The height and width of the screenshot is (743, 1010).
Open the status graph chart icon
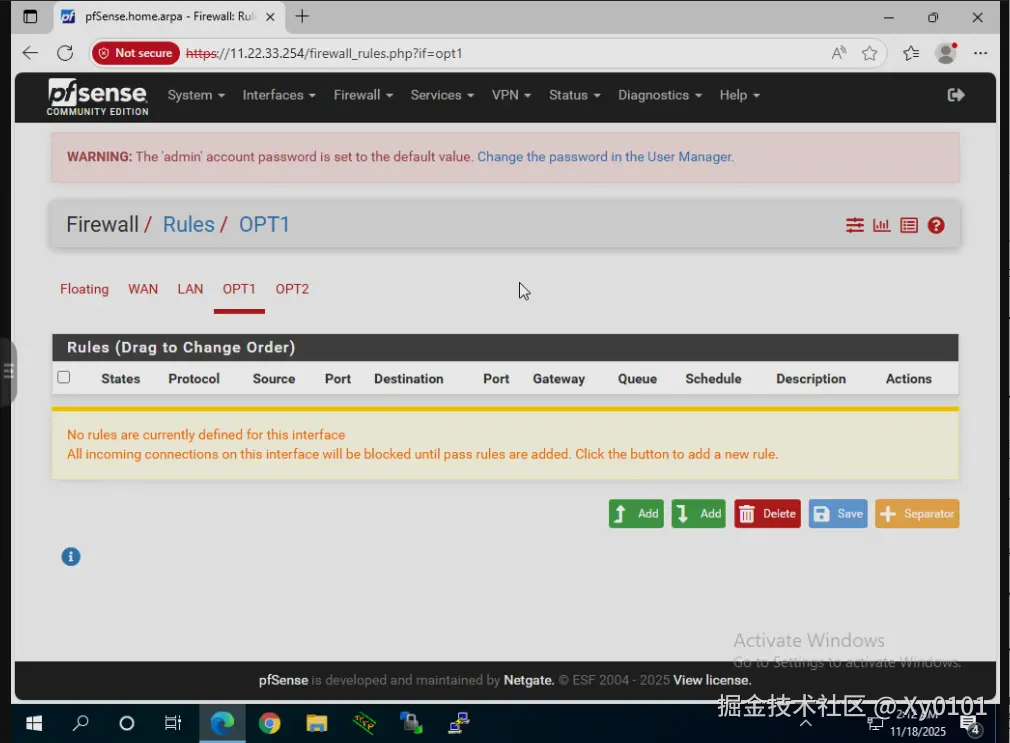pos(881,225)
